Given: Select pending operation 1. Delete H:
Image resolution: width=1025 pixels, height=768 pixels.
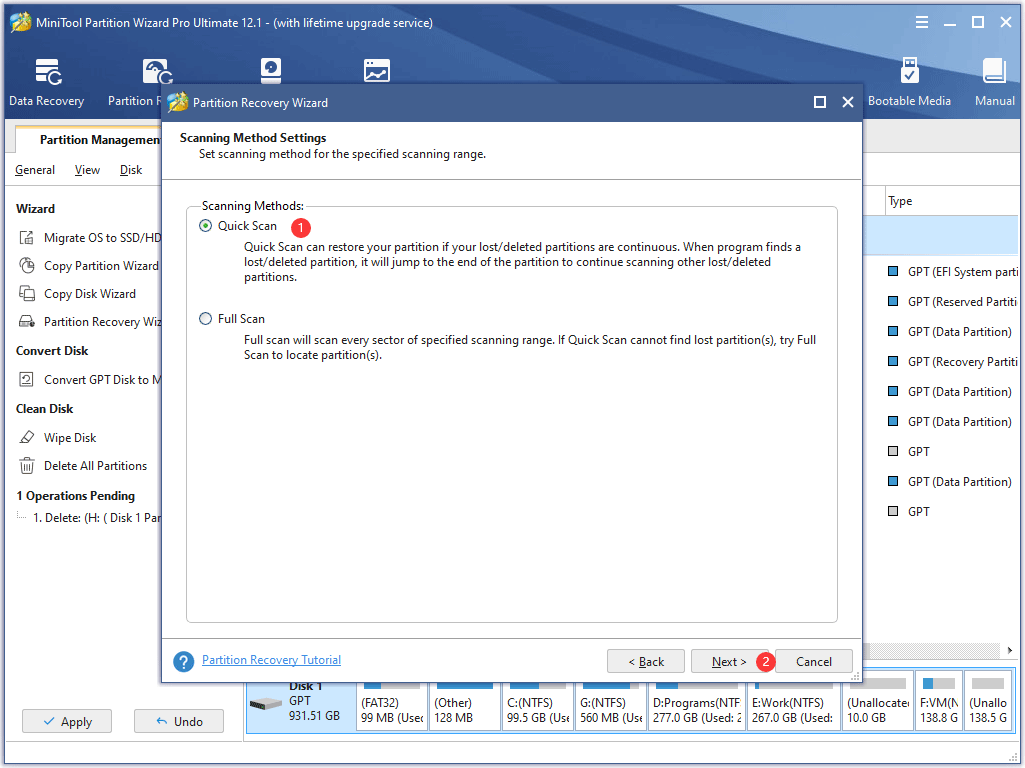Looking at the screenshot, I should point(97,518).
